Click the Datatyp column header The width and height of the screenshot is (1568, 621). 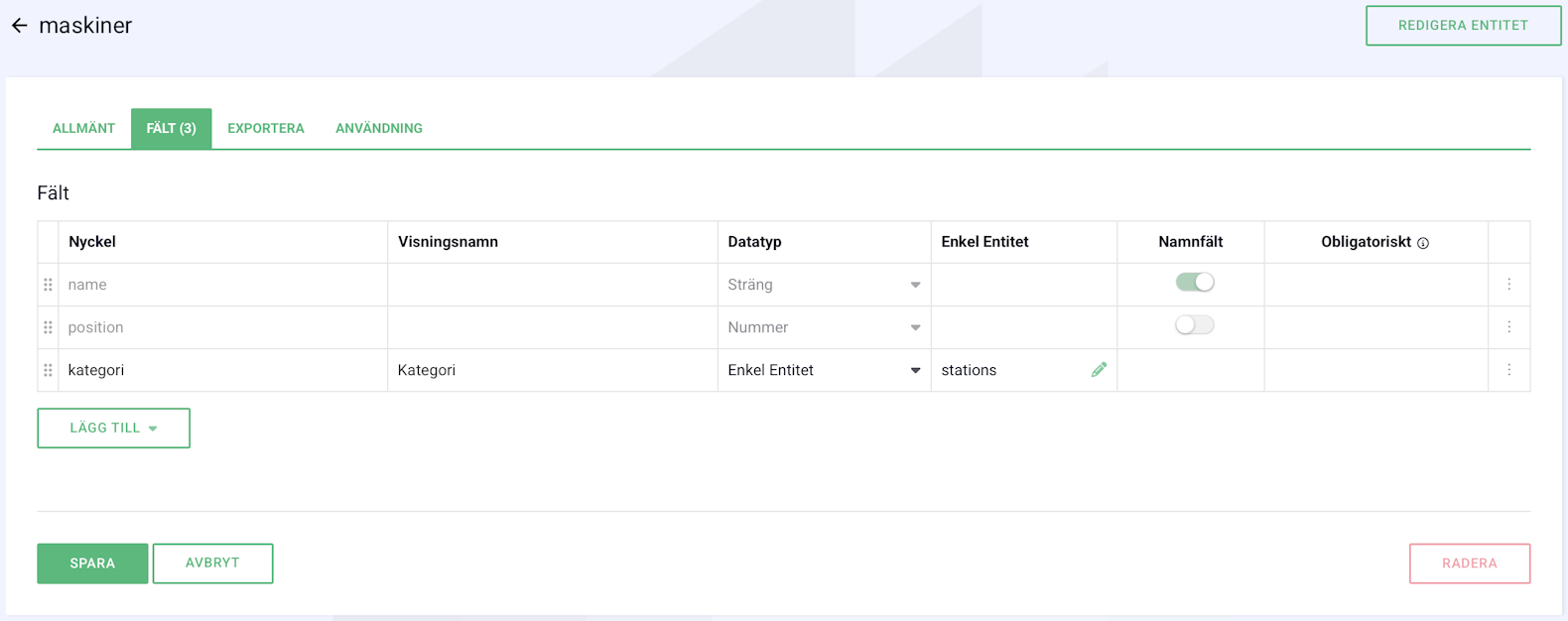[754, 242]
